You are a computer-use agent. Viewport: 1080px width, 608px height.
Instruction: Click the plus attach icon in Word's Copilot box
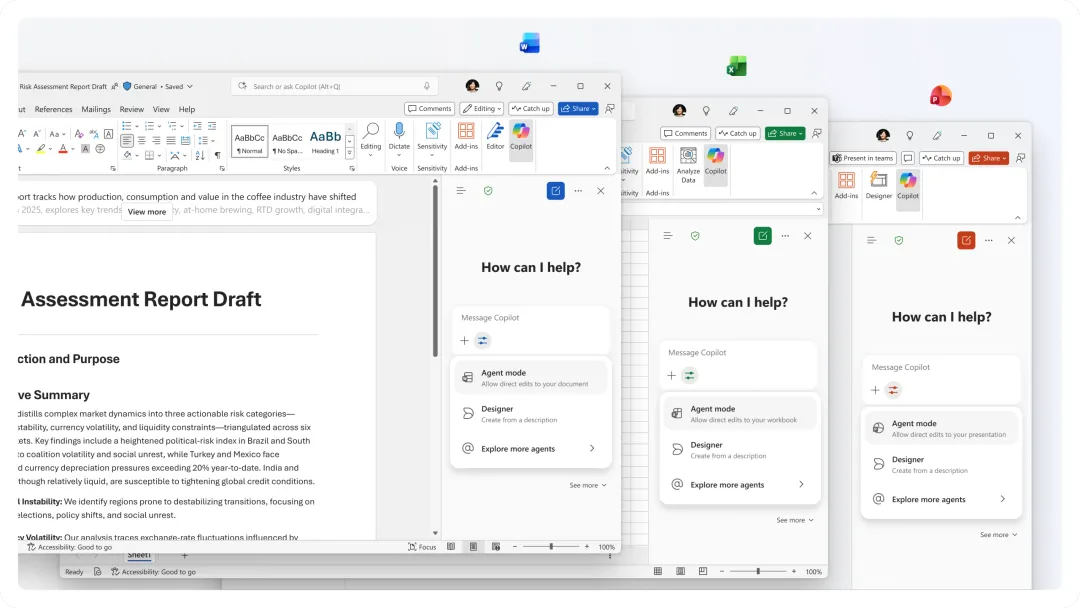(464, 340)
